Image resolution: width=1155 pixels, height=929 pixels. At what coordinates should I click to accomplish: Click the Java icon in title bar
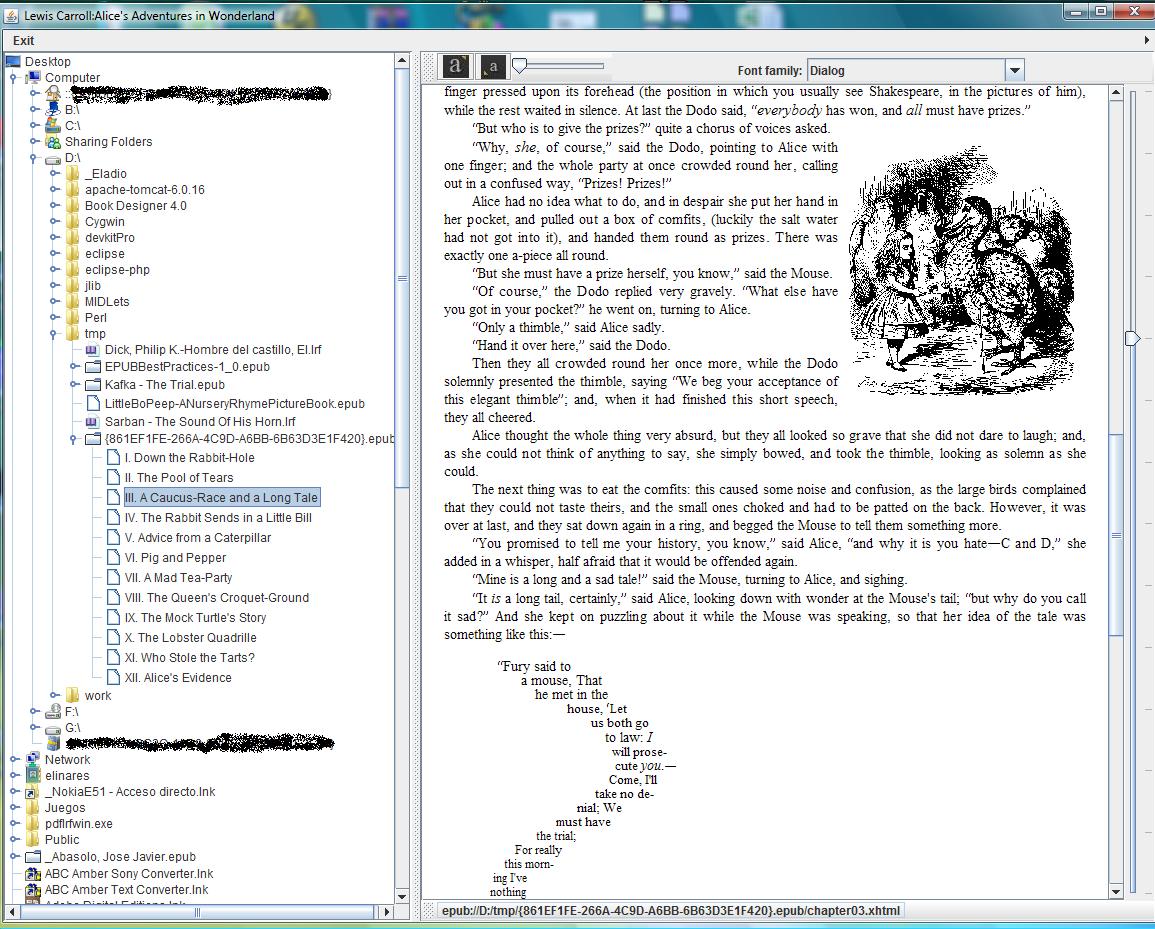tap(12, 15)
